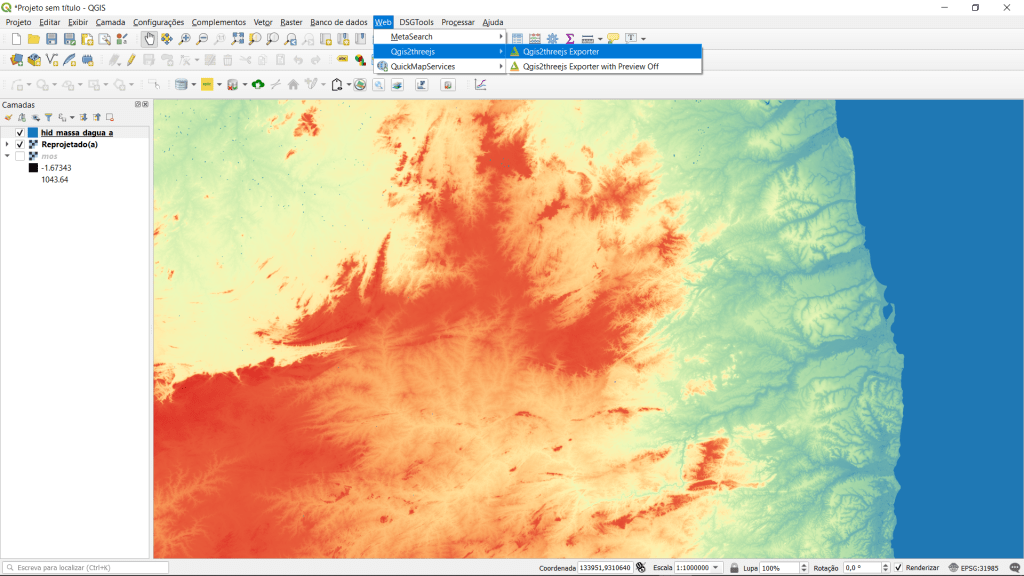This screenshot has width=1024, height=576.
Task: Create a new project
Action: point(16,39)
